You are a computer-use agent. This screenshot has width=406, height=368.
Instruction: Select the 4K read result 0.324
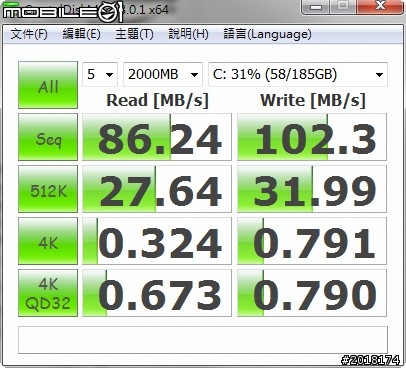click(157, 241)
